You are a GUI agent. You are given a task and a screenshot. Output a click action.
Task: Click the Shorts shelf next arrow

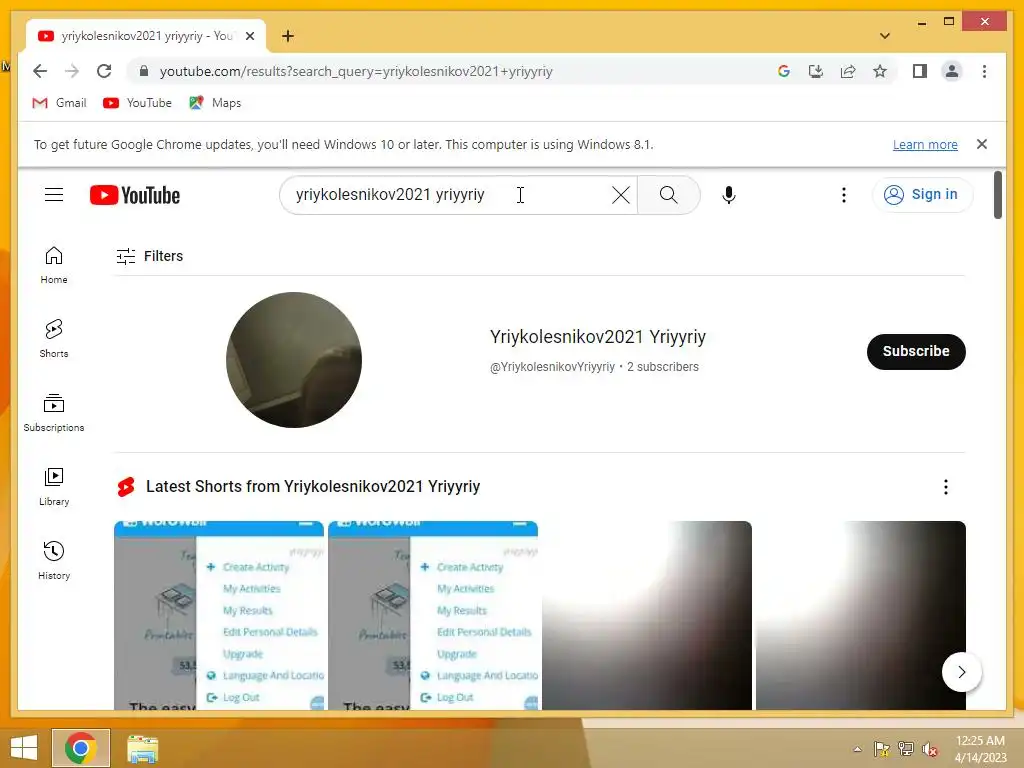click(x=961, y=671)
